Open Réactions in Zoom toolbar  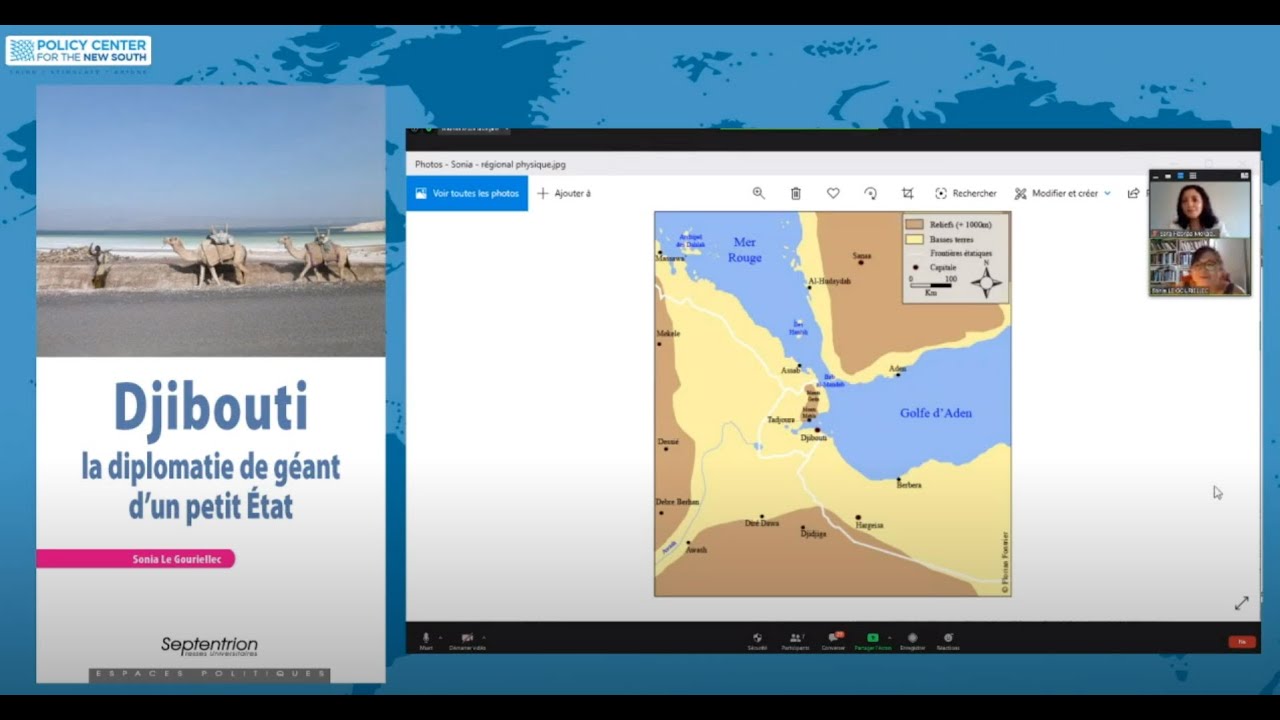click(948, 640)
